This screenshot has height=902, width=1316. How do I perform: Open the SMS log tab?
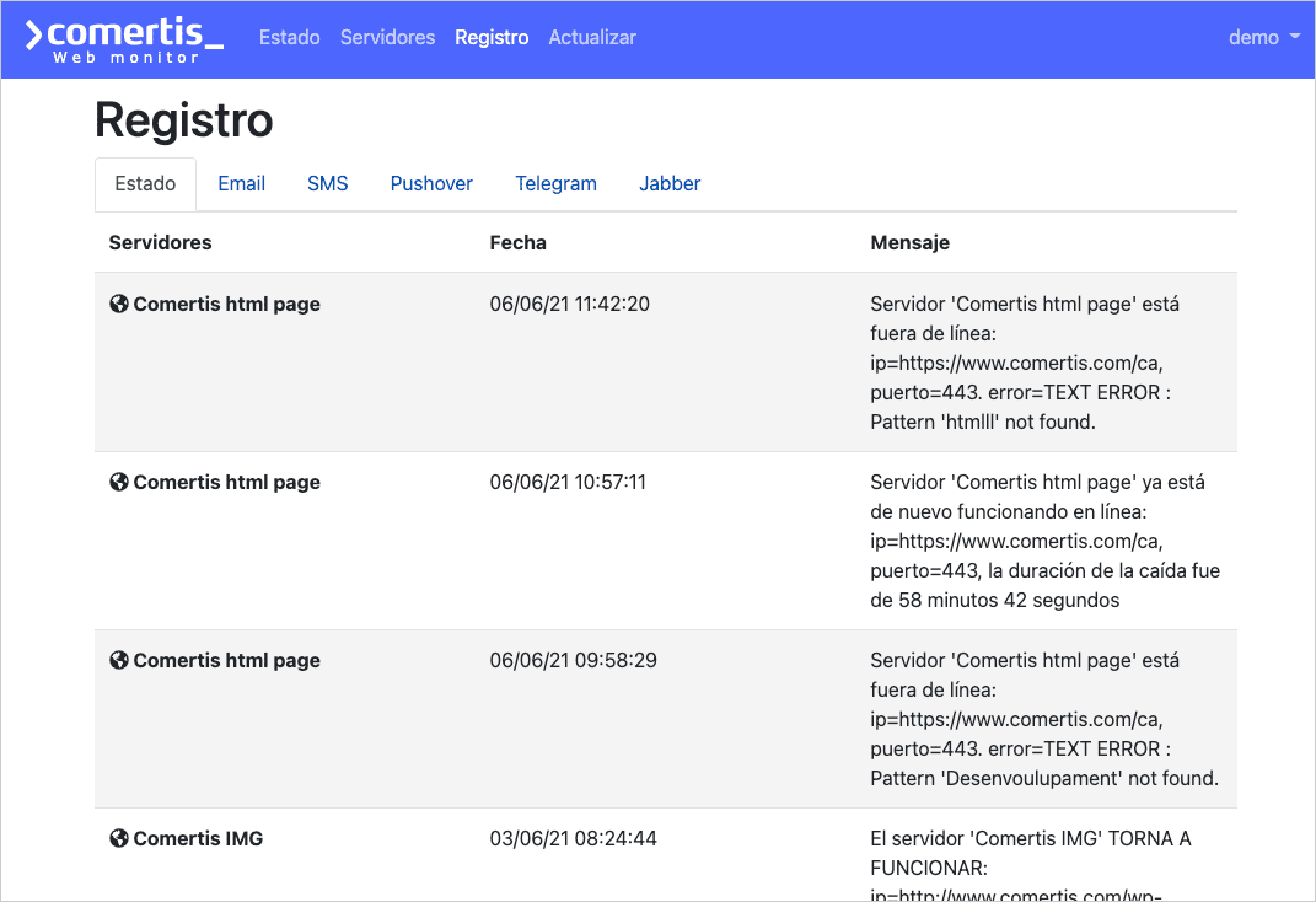(x=327, y=184)
